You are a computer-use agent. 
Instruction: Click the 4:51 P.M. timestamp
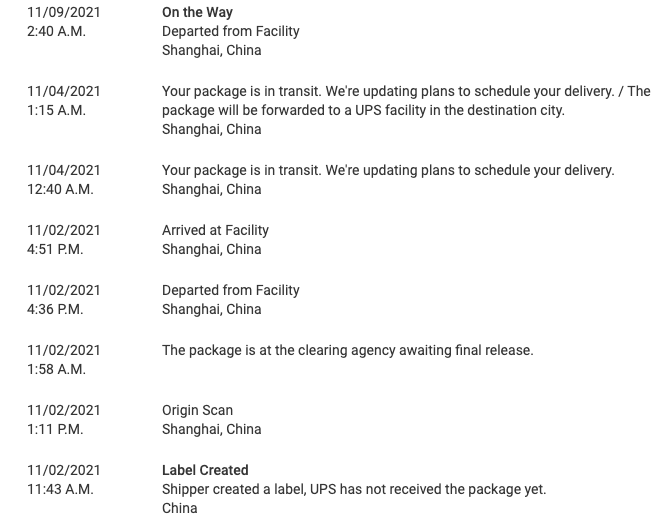55,249
